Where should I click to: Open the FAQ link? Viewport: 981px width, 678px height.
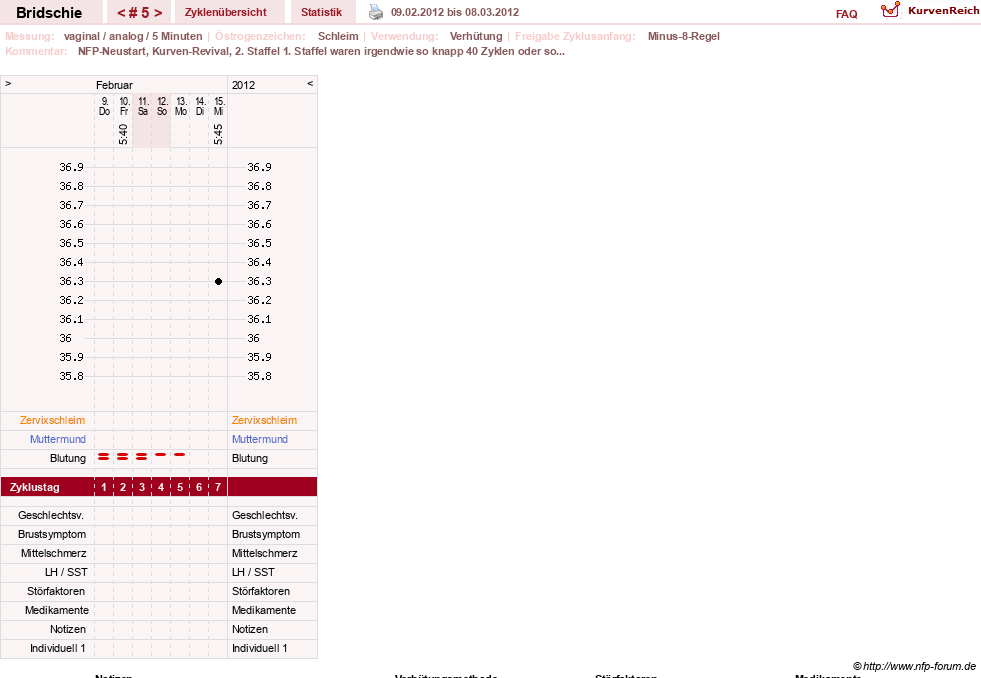[x=846, y=14]
